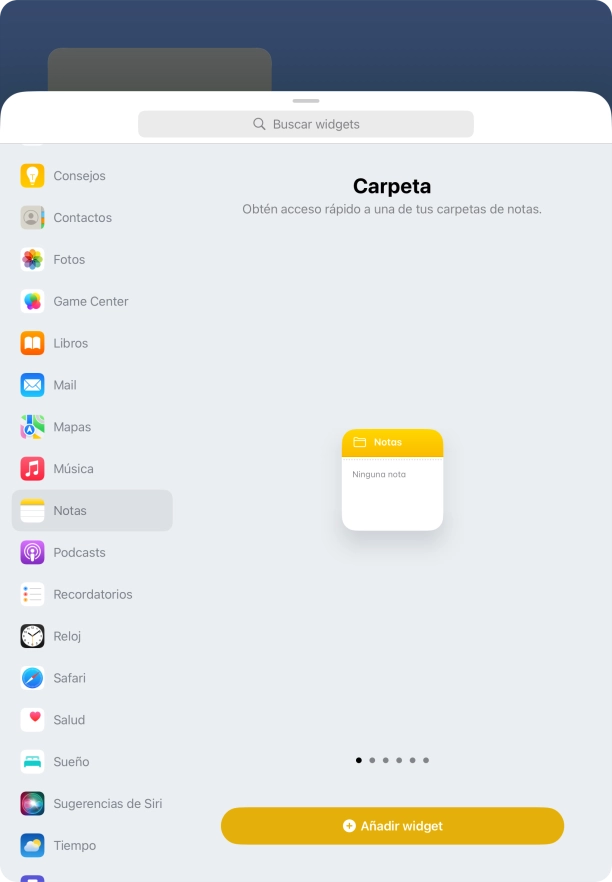
Task: Select the Salud heart icon
Action: (x=32, y=720)
